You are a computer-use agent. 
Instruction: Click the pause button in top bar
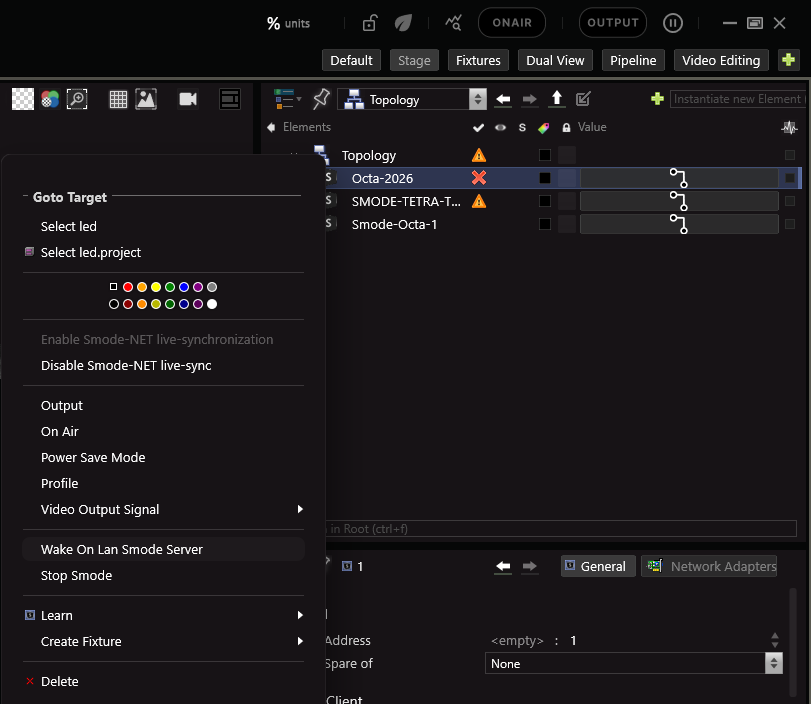(674, 23)
